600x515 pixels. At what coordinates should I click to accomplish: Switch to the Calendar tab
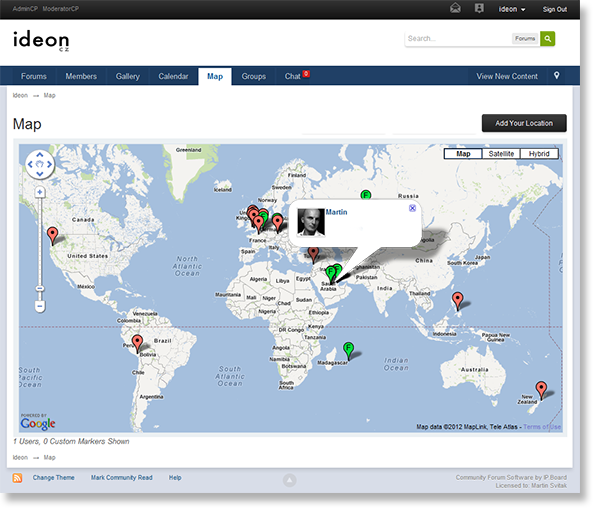173,76
